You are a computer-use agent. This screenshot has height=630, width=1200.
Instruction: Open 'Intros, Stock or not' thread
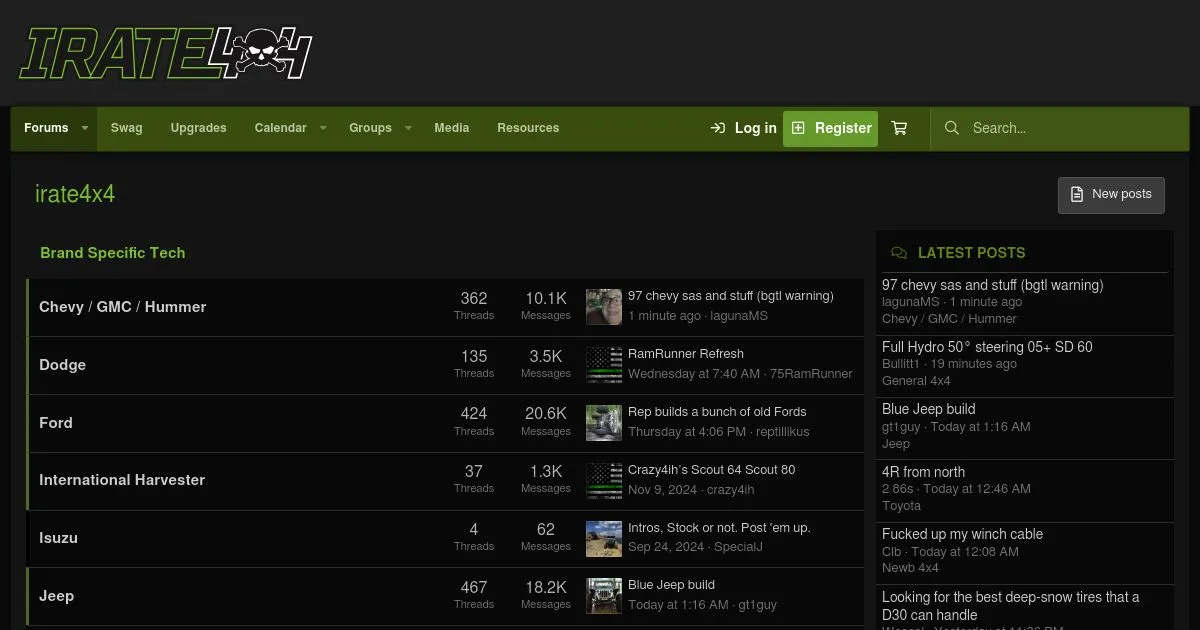pyautogui.click(x=719, y=527)
